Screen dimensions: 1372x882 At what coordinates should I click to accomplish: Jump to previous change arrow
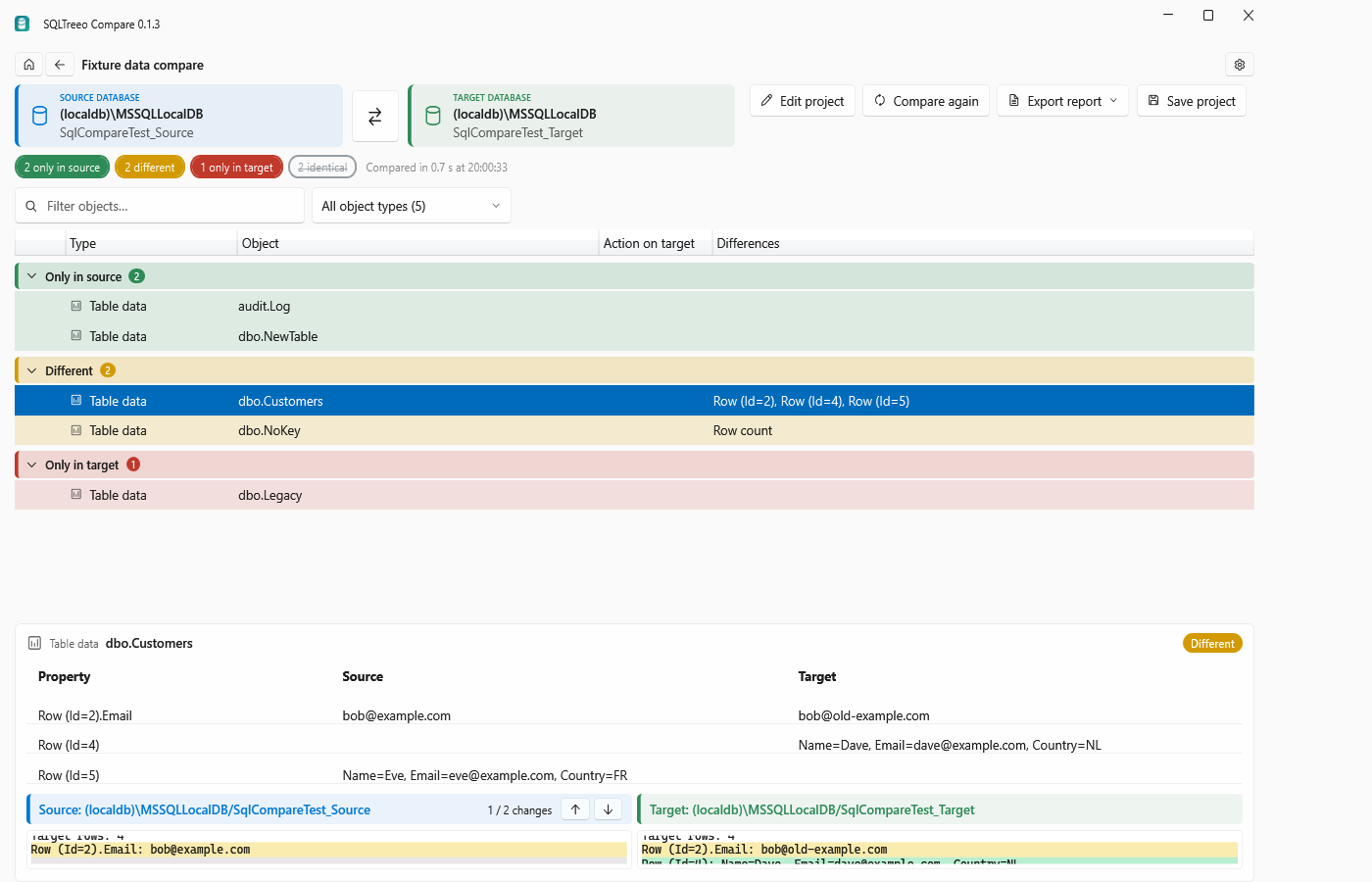pos(576,809)
